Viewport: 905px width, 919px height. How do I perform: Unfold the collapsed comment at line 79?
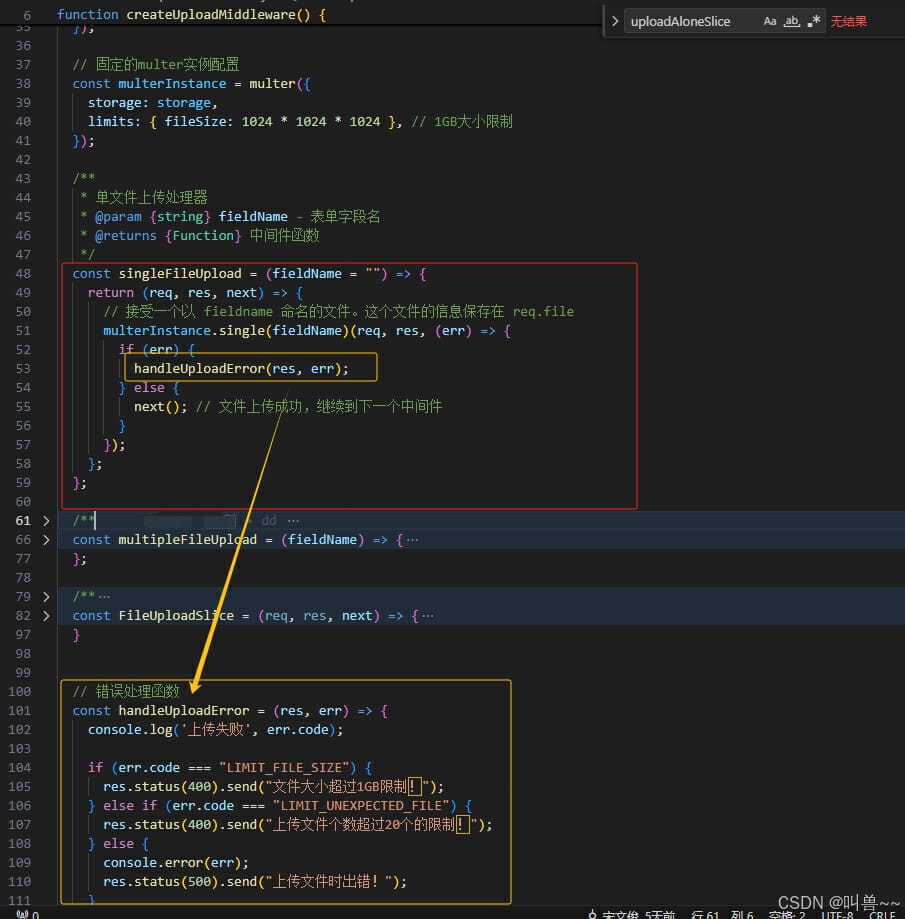point(46,597)
